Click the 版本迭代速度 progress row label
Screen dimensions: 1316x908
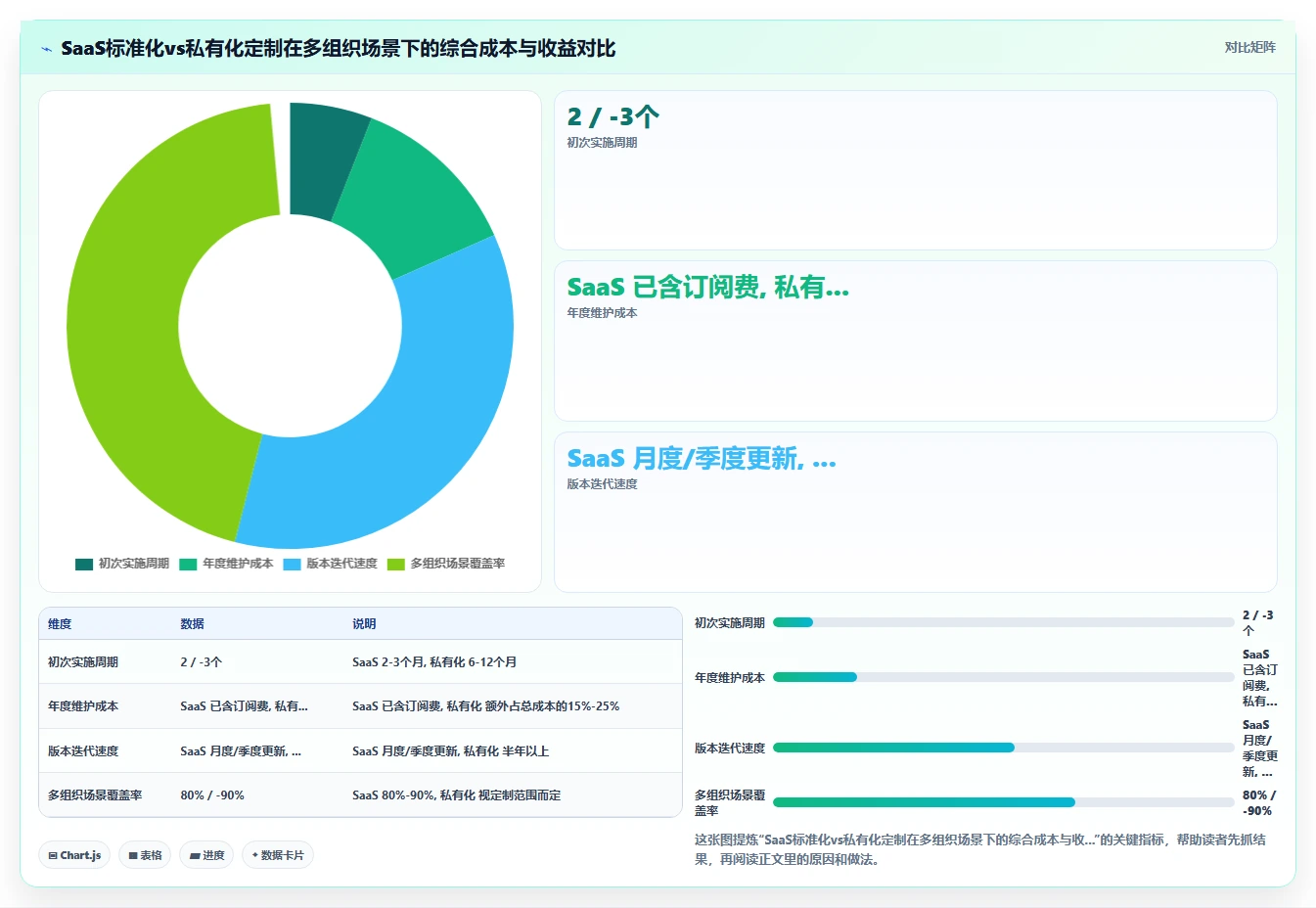pyautogui.click(x=730, y=749)
